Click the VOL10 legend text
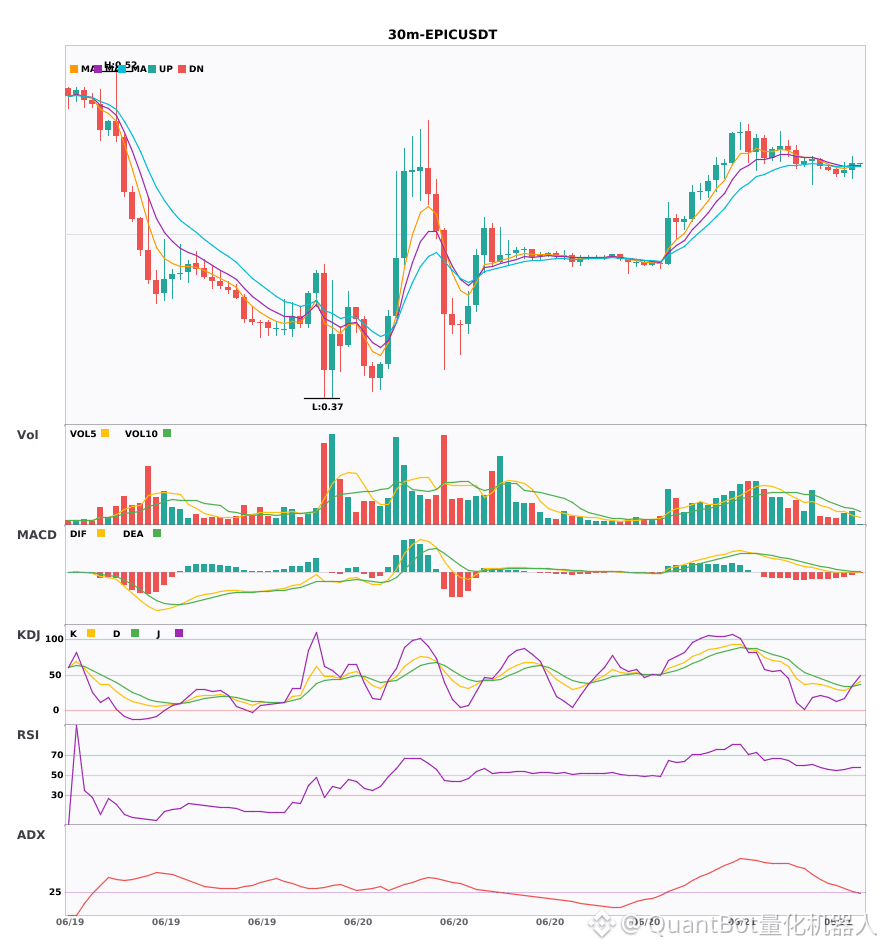 [x=141, y=434]
